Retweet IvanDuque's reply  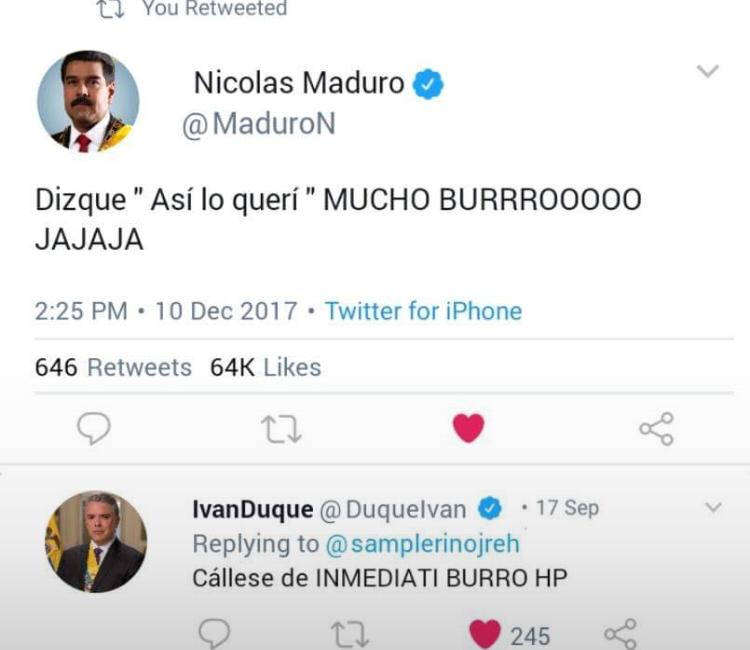(x=350, y=635)
